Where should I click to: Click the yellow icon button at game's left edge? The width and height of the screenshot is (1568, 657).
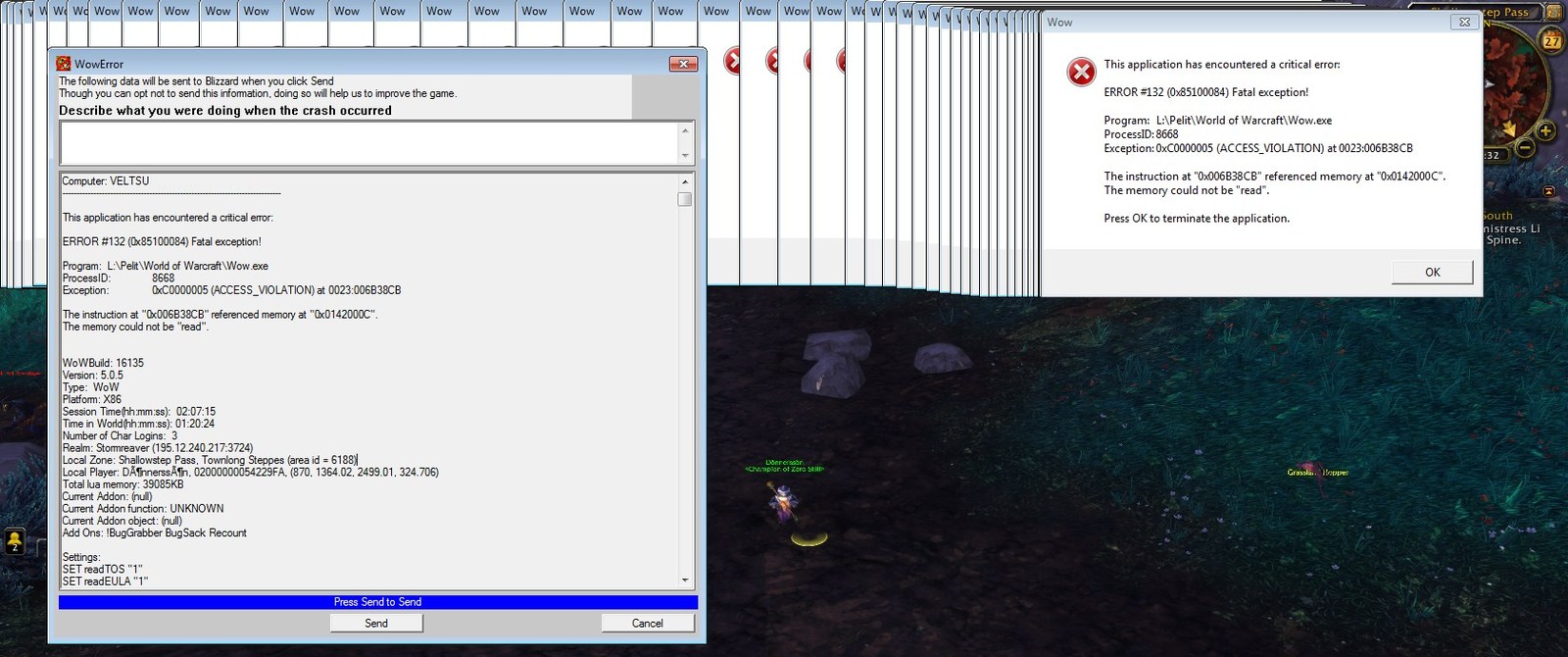pos(15,540)
